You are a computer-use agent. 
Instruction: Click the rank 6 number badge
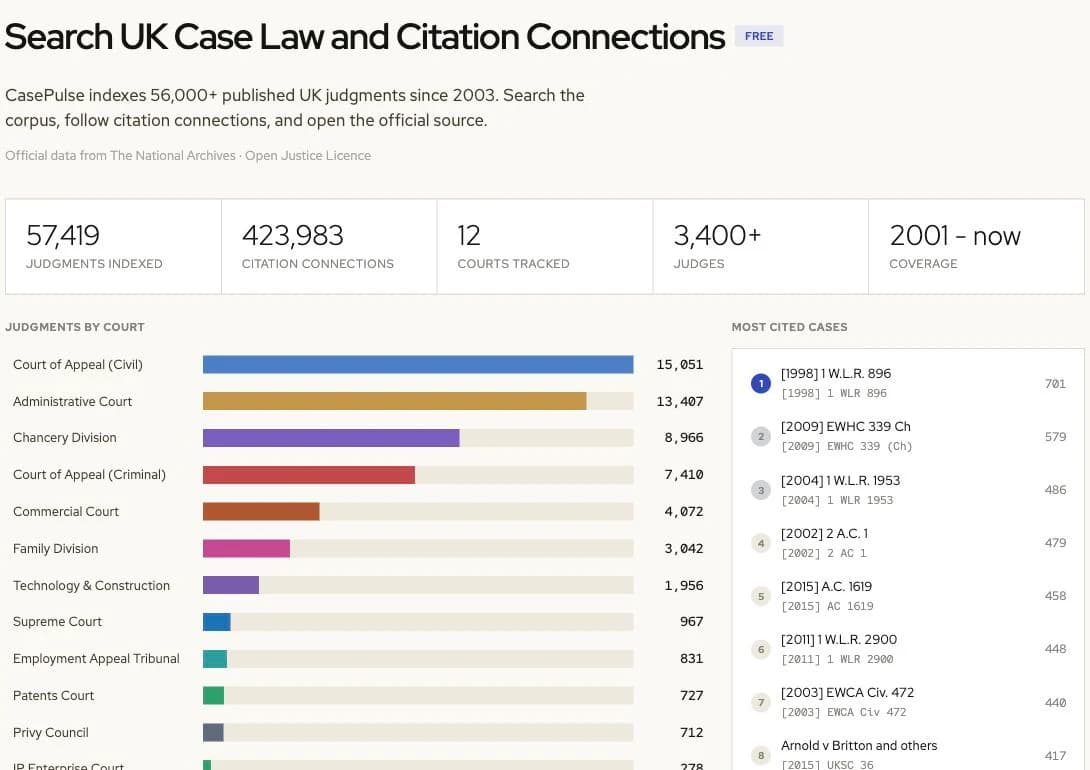tap(760, 649)
